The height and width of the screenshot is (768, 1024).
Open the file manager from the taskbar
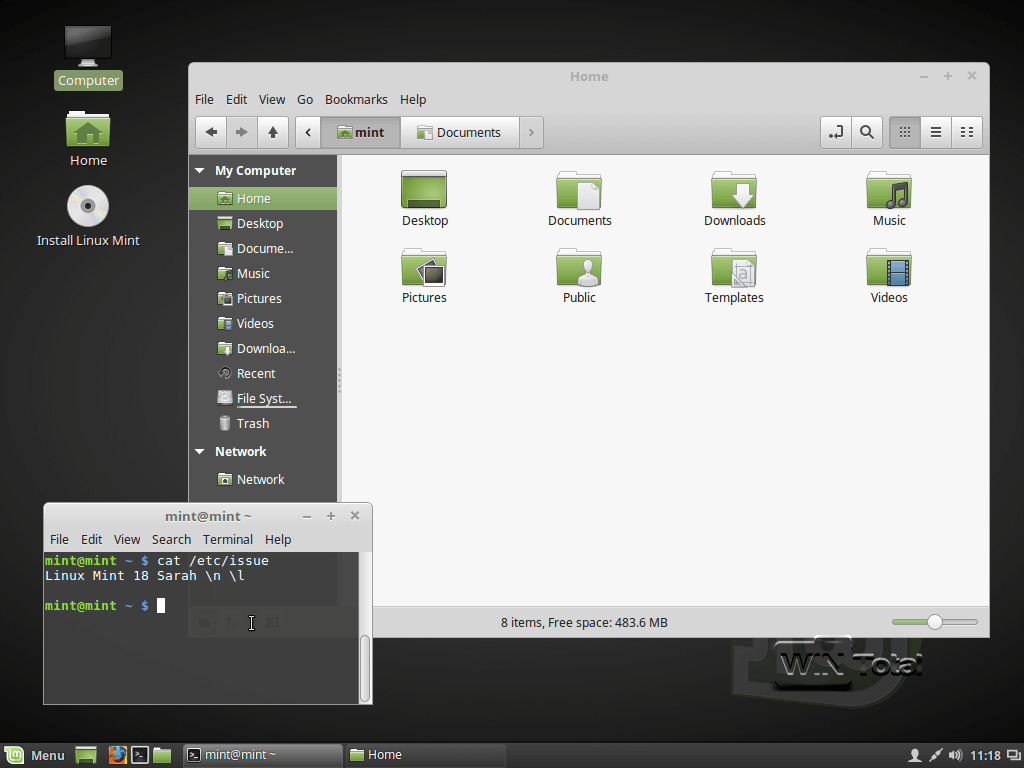[x=162, y=755]
